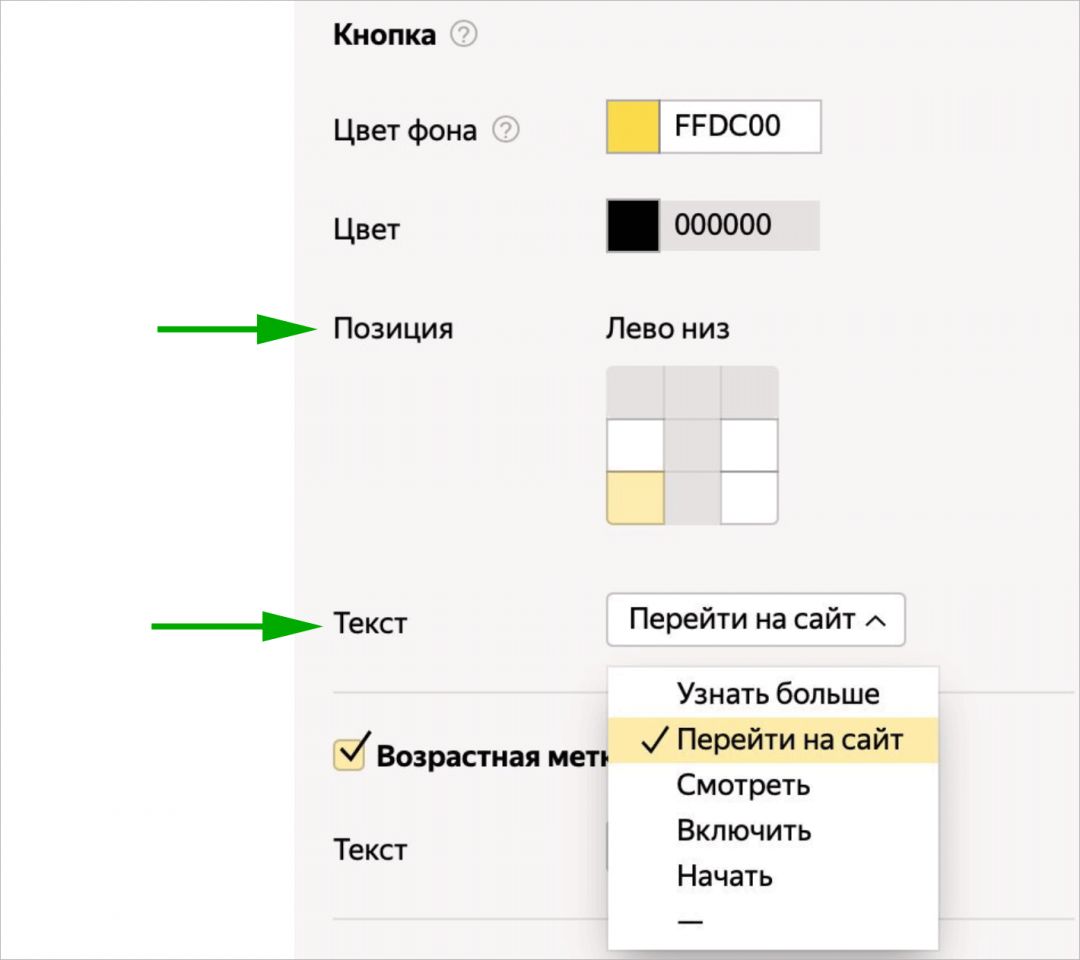Image resolution: width=1080 pixels, height=960 pixels.
Task: Click the help icon beside Цвет фона
Action: coord(506,128)
